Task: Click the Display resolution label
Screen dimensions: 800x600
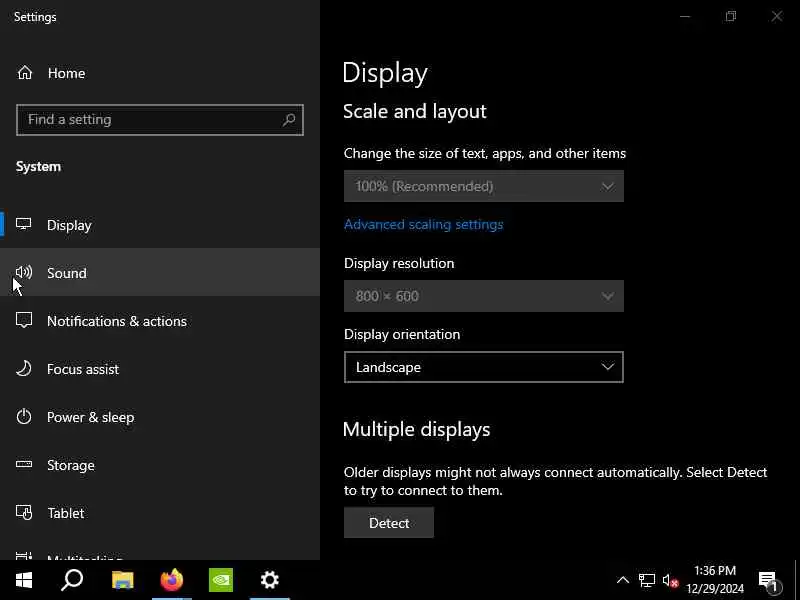Action: [399, 263]
